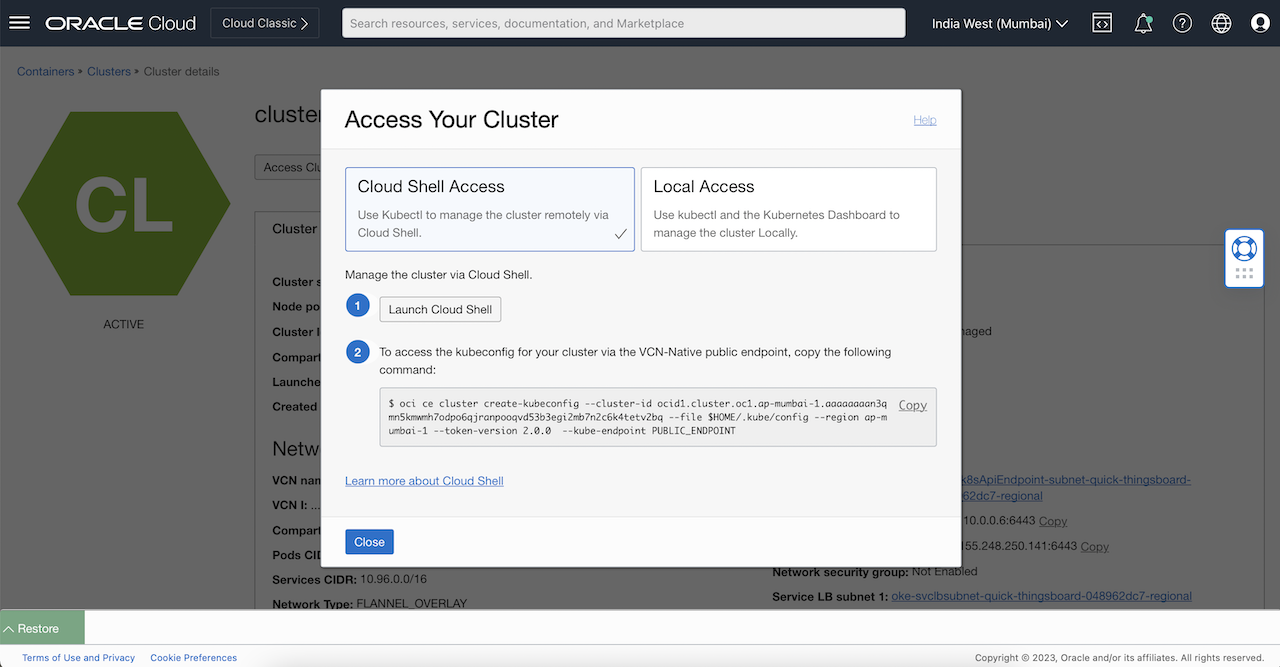Open Terms of Use and Privacy
The width and height of the screenshot is (1280, 667).
[x=79, y=658]
